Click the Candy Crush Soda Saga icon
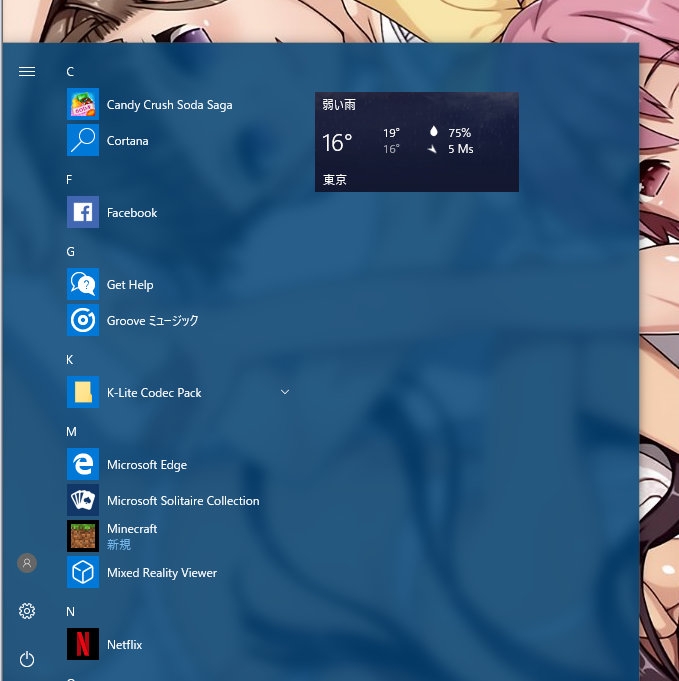This screenshot has width=679, height=681. click(83, 104)
